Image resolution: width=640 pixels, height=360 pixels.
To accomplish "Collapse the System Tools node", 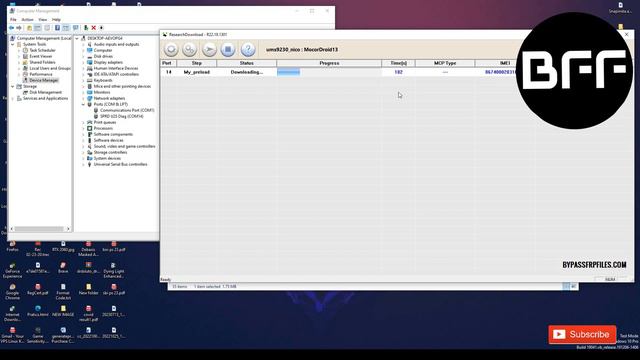I will coord(13,44).
